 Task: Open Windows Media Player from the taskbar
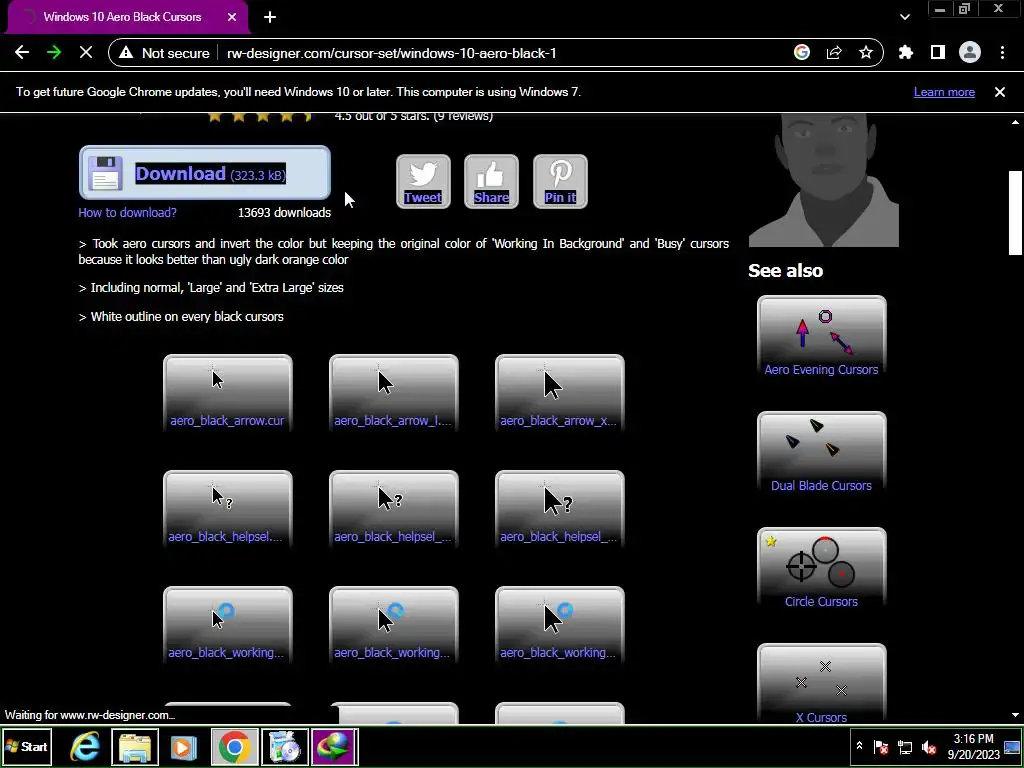[184, 746]
